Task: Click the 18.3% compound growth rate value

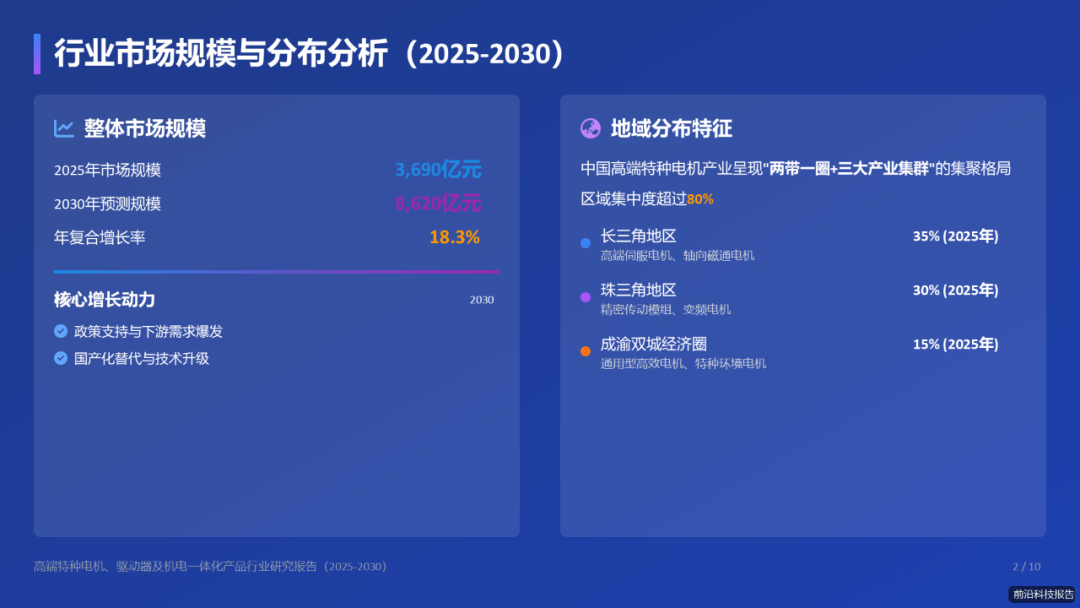Action: [x=453, y=237]
